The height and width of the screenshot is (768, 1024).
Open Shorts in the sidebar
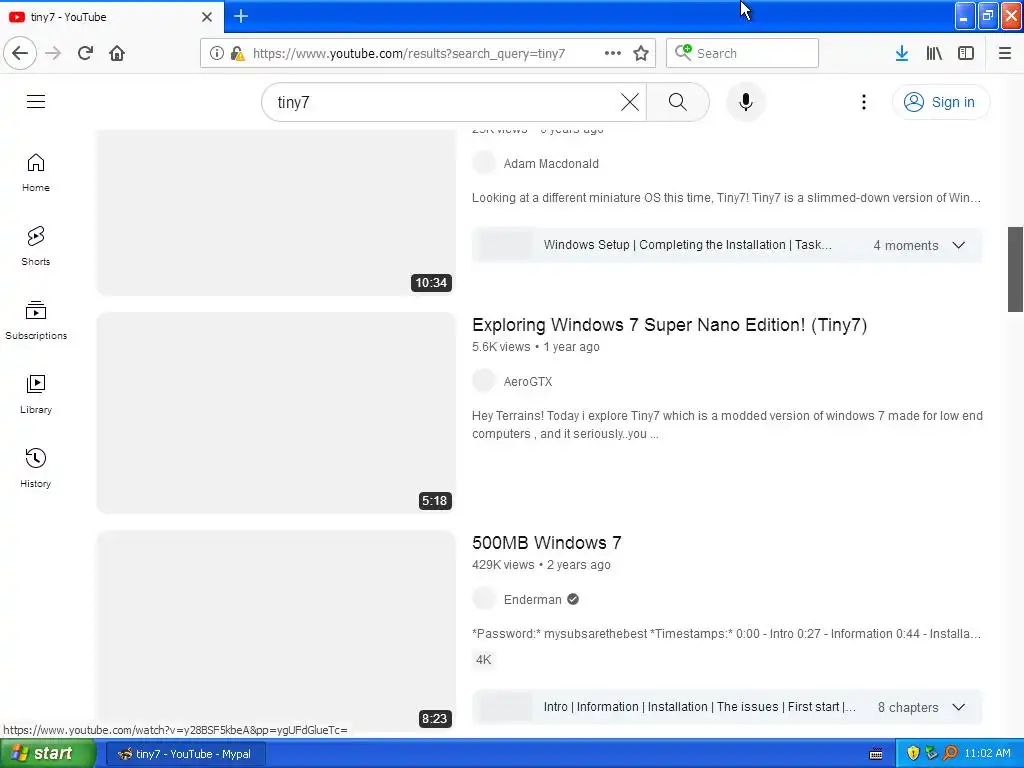(x=36, y=246)
